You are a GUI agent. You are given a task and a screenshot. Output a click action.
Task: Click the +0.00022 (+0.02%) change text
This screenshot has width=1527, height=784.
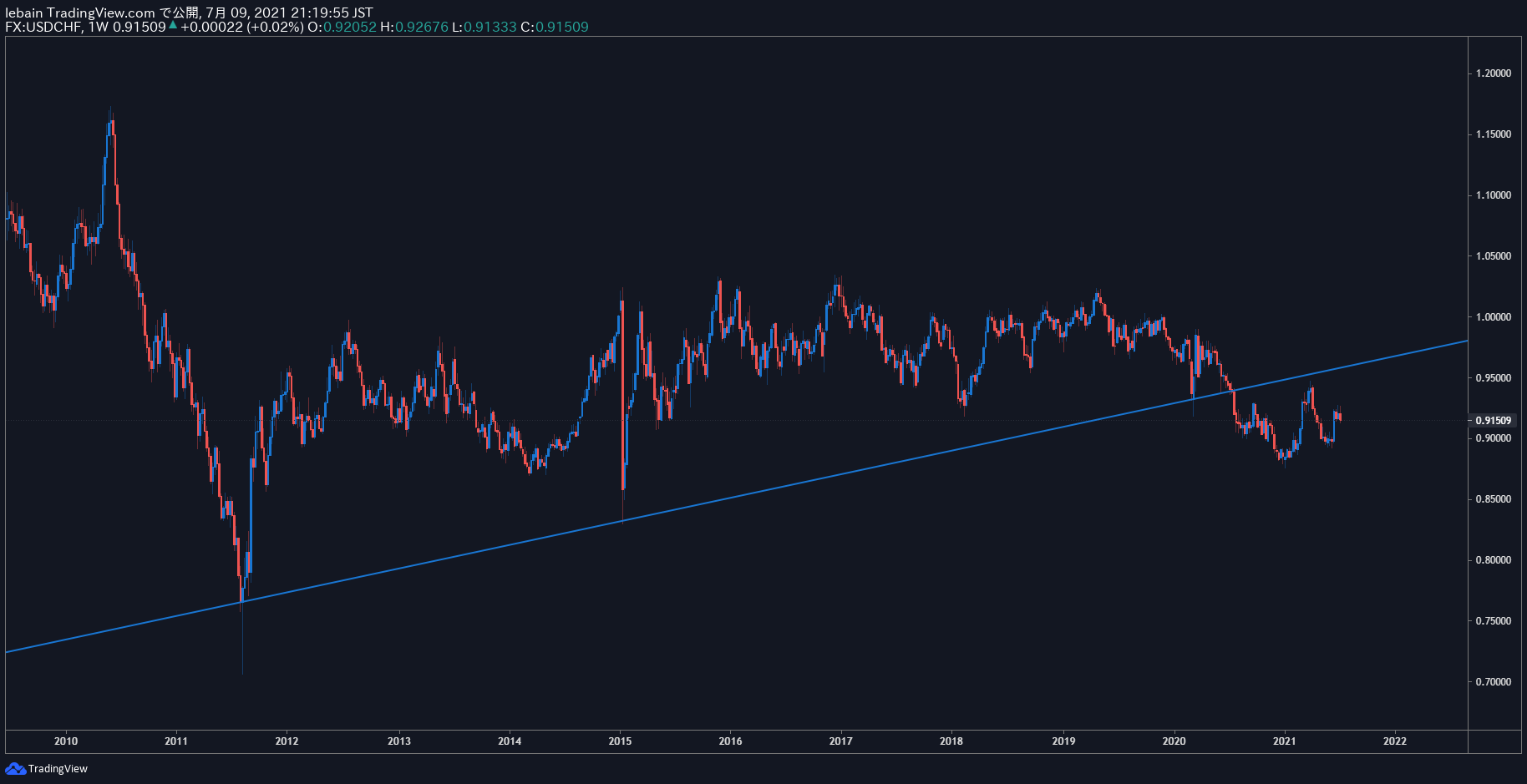pos(241,27)
